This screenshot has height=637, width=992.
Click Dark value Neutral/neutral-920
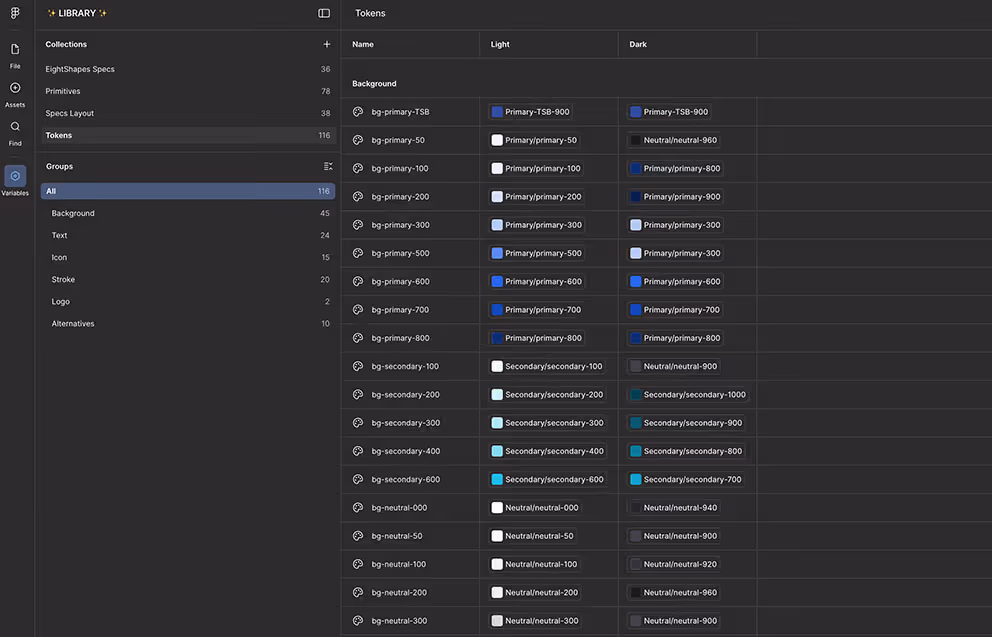point(674,564)
